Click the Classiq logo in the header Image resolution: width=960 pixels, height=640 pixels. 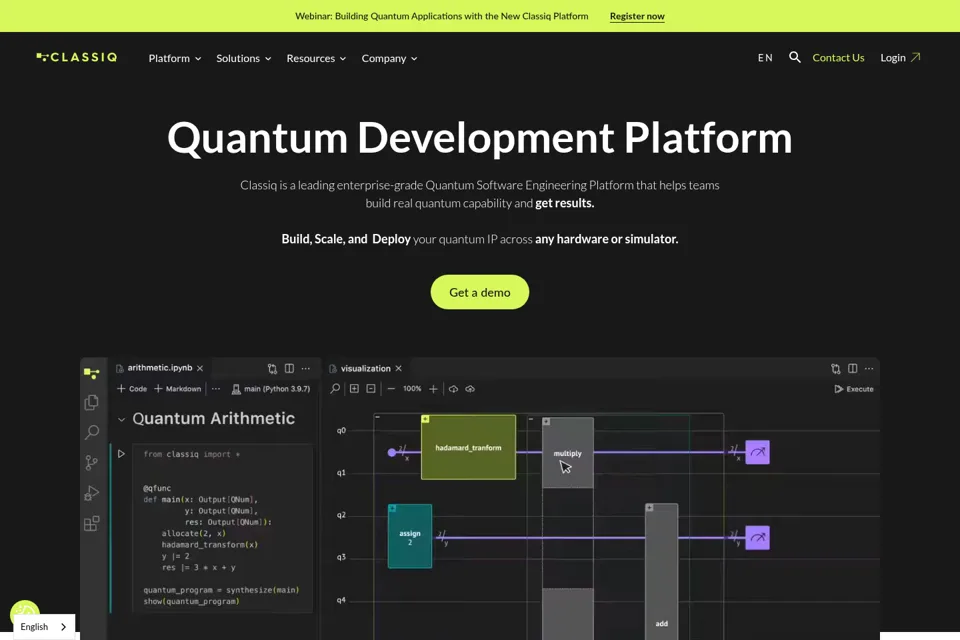(77, 58)
